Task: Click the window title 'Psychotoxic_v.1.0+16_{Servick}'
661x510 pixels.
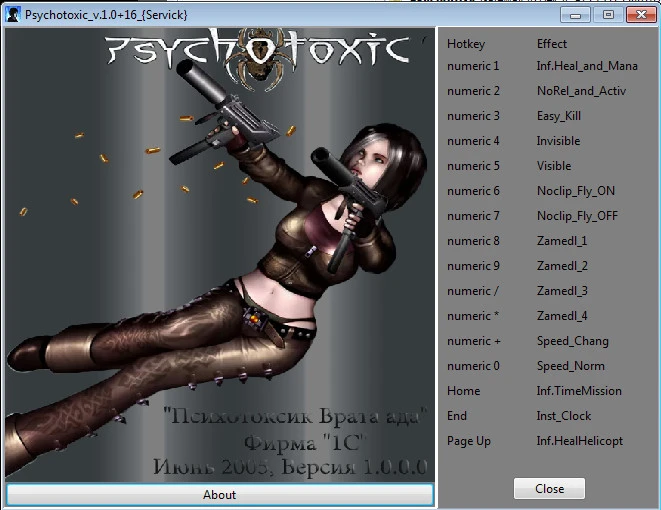Action: 106,15
